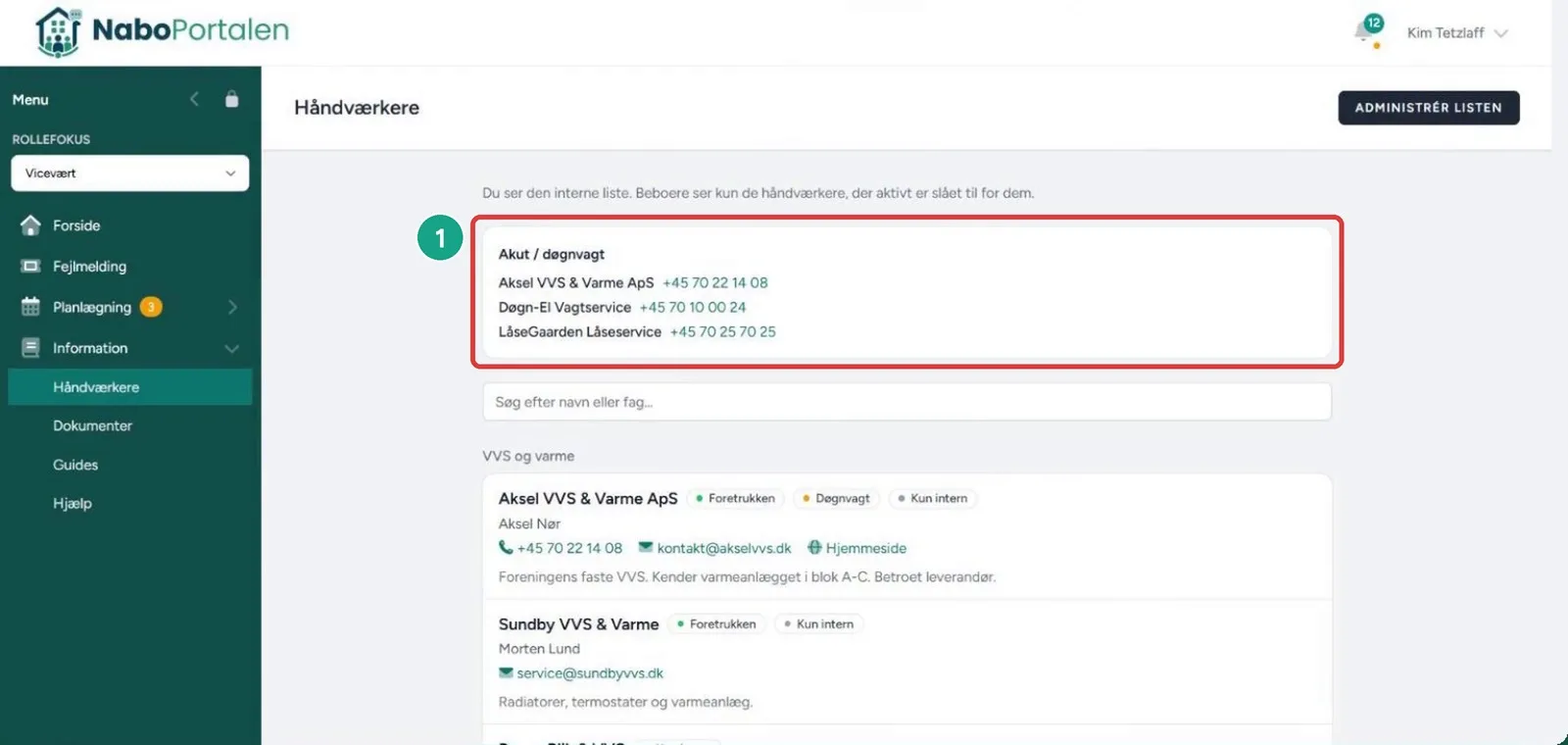Image resolution: width=1568 pixels, height=745 pixels.
Task: Click the envelope icon next to kontakt@akselvvs.dk
Action: click(645, 547)
